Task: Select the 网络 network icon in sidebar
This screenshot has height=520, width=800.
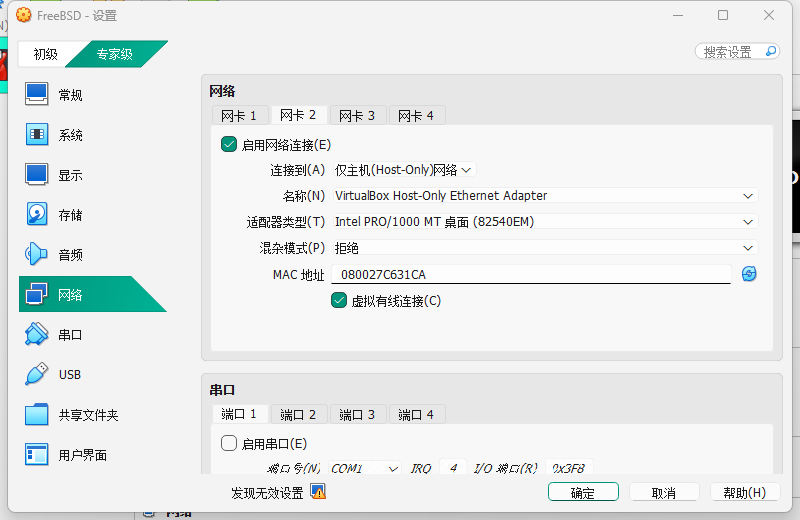Action: [37, 294]
